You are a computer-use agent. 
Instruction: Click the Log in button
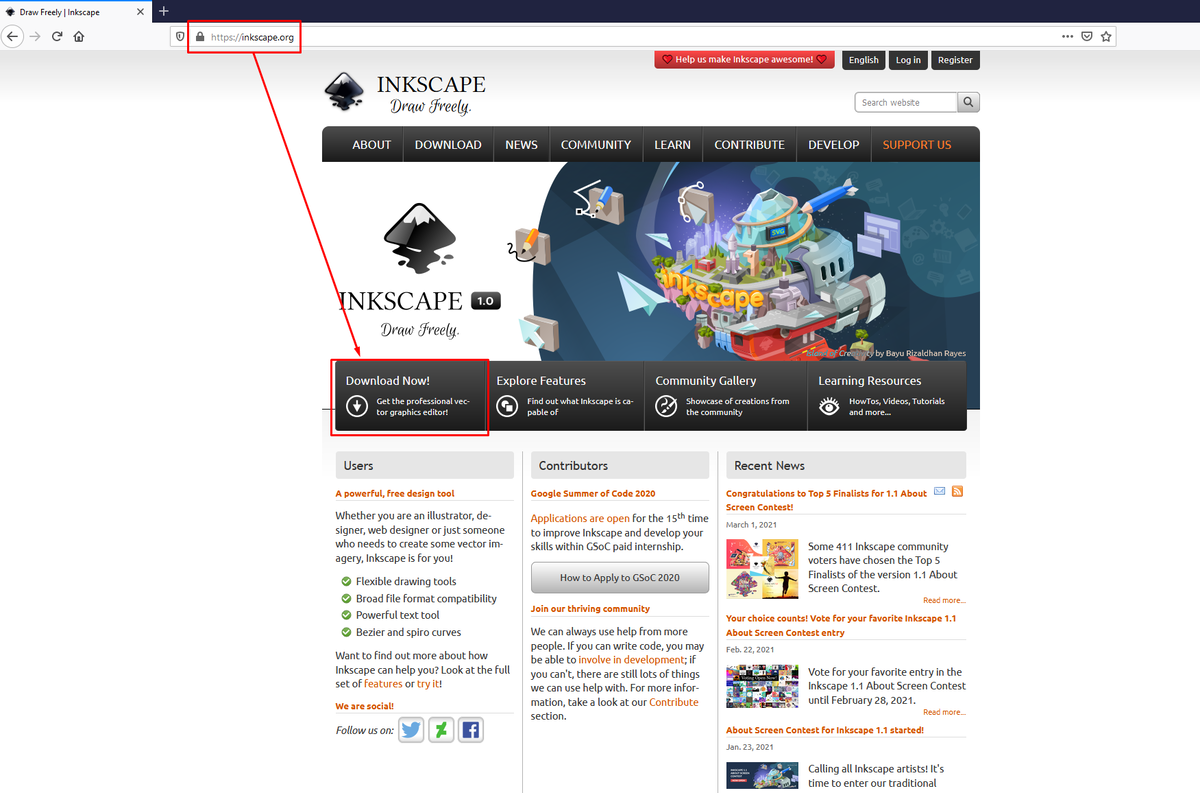[x=908, y=60]
